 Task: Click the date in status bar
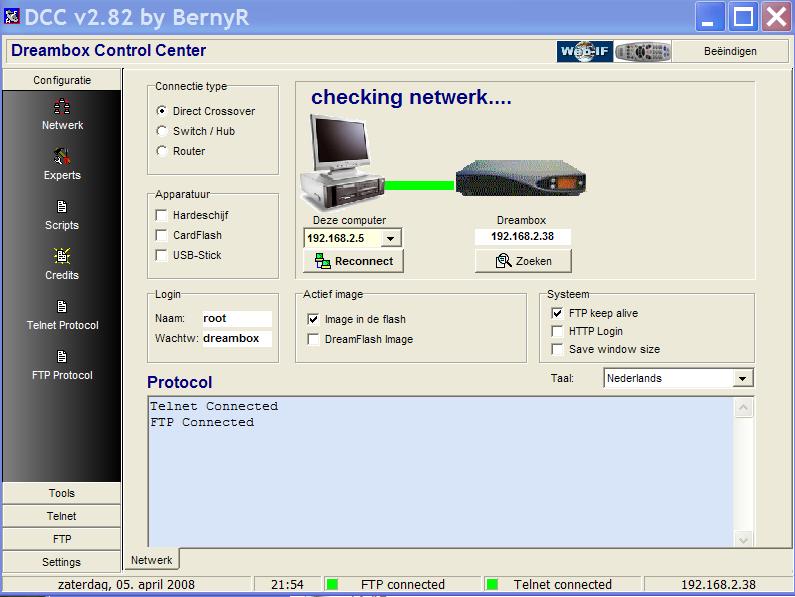(126, 584)
